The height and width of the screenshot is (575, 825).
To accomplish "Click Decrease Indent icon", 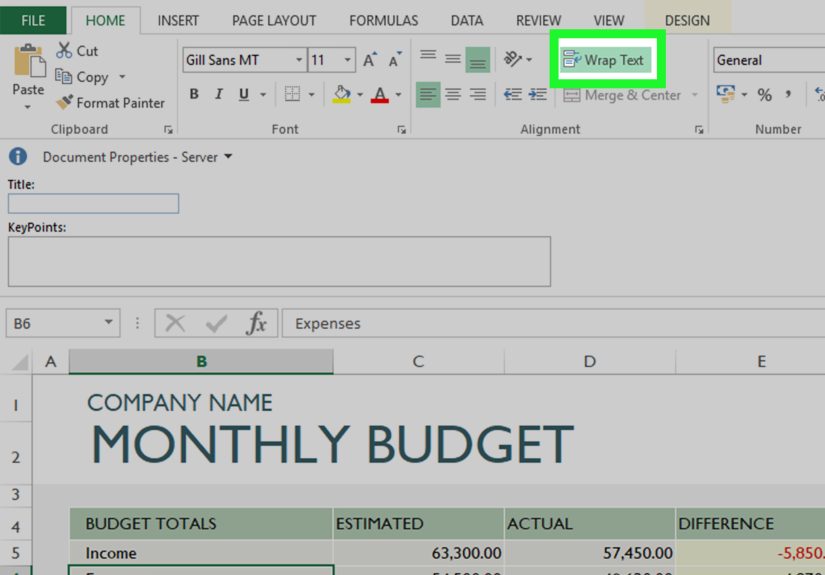I will (513, 95).
